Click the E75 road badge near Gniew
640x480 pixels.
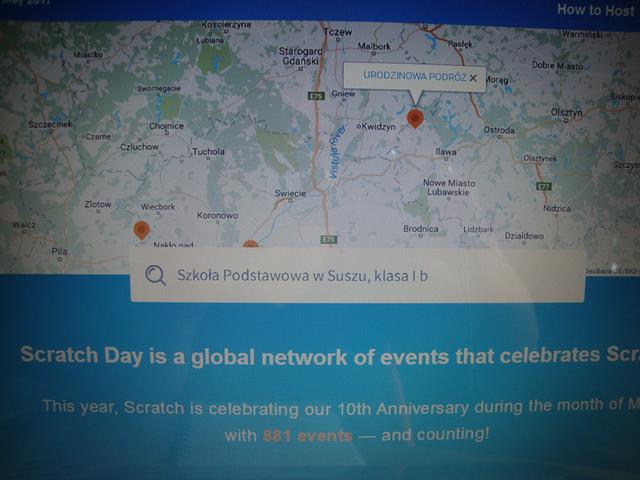pyautogui.click(x=316, y=96)
